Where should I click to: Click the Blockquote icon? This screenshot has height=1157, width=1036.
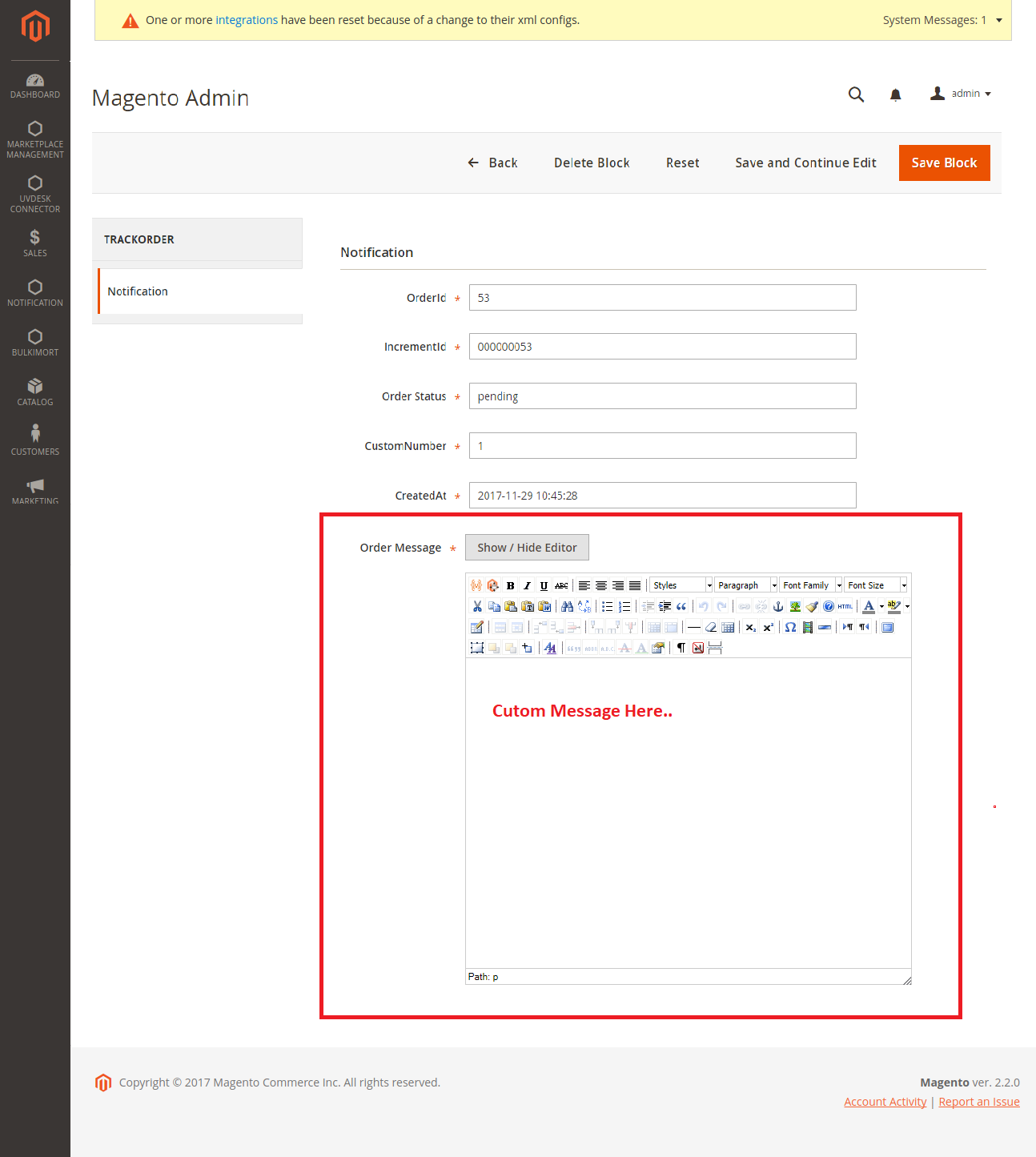[x=681, y=607]
